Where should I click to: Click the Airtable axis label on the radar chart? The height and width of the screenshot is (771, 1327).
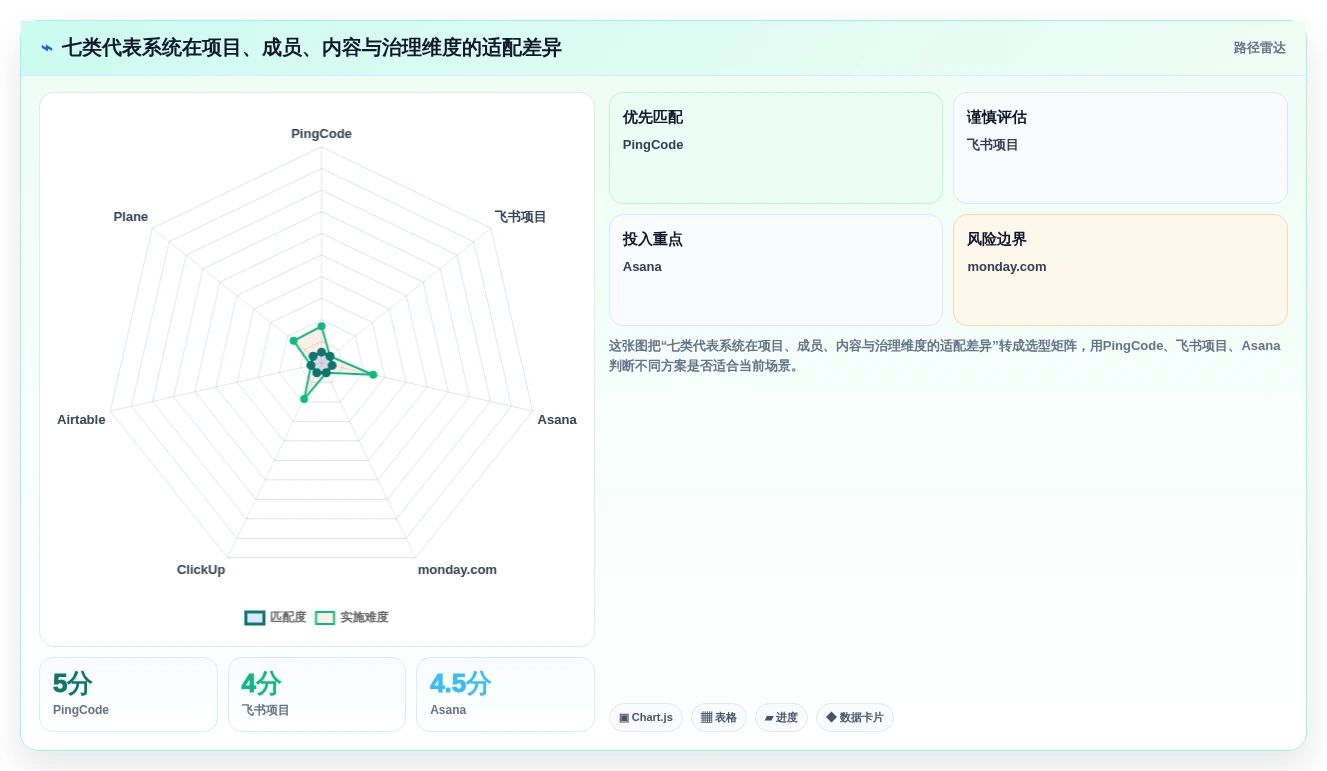tap(81, 420)
